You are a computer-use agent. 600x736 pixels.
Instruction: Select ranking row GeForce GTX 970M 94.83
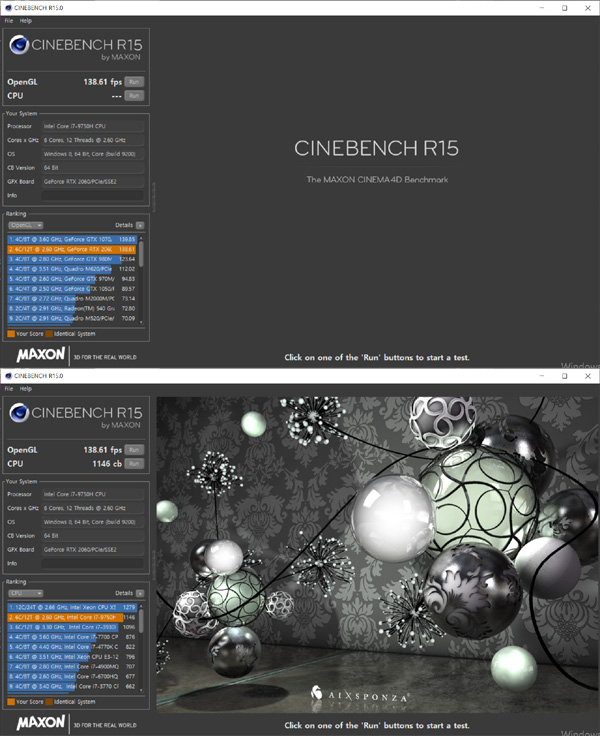pyautogui.click(x=72, y=279)
